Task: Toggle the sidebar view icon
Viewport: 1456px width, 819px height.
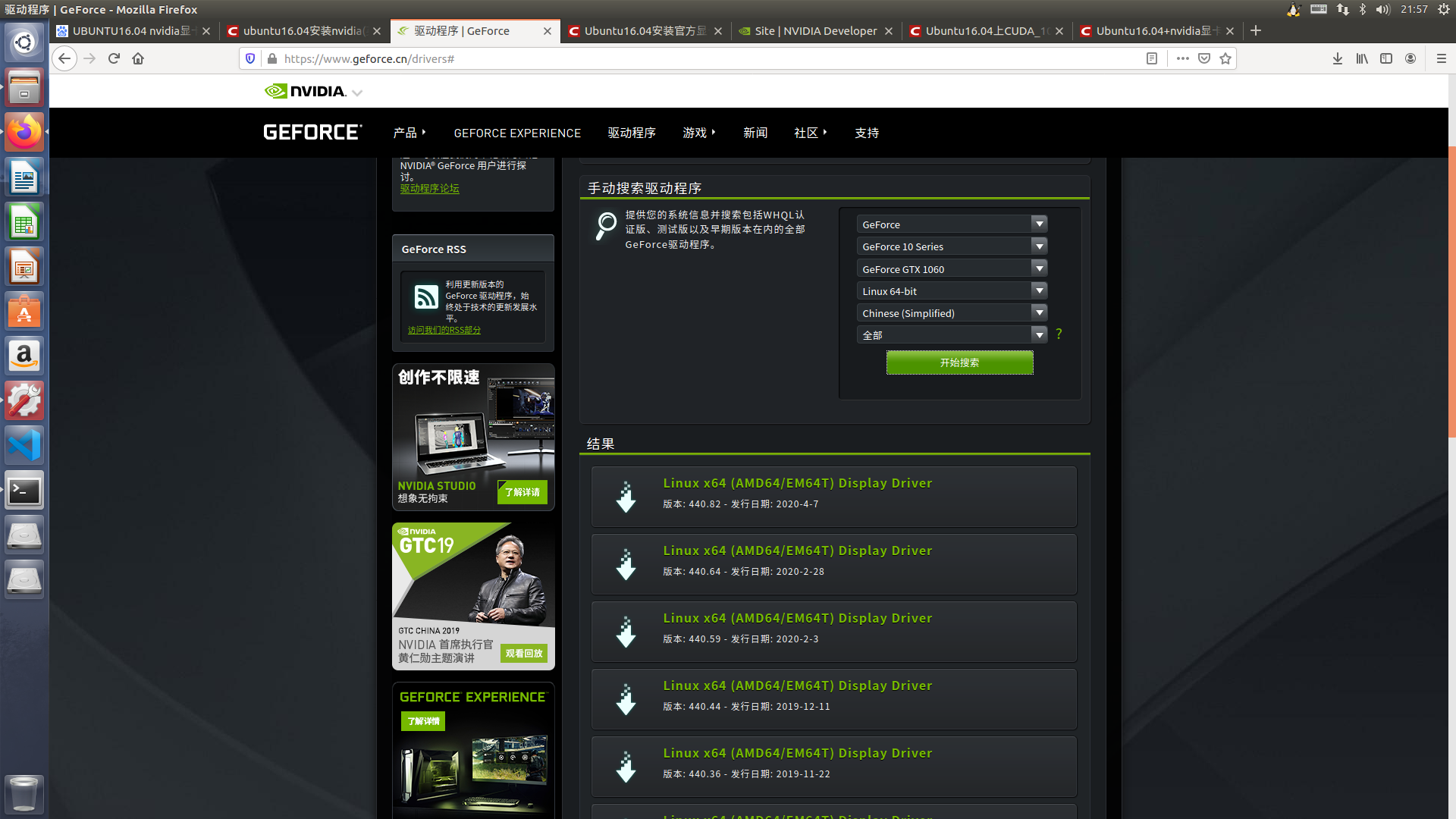Action: (x=1386, y=58)
